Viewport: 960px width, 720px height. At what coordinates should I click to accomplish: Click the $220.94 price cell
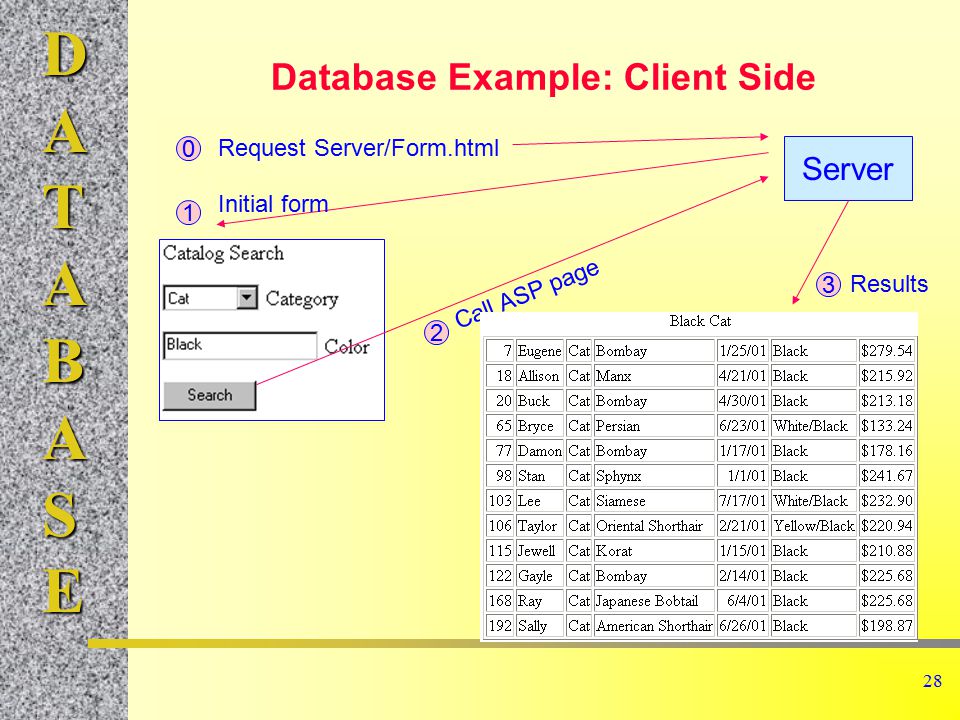point(887,526)
